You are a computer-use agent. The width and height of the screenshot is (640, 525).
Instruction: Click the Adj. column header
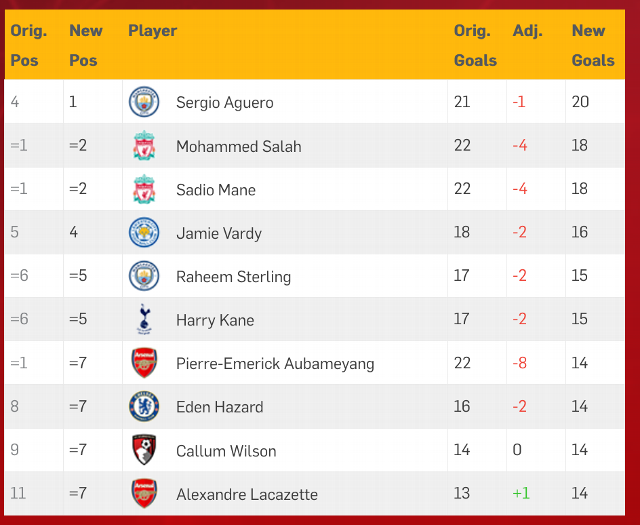[x=528, y=31]
